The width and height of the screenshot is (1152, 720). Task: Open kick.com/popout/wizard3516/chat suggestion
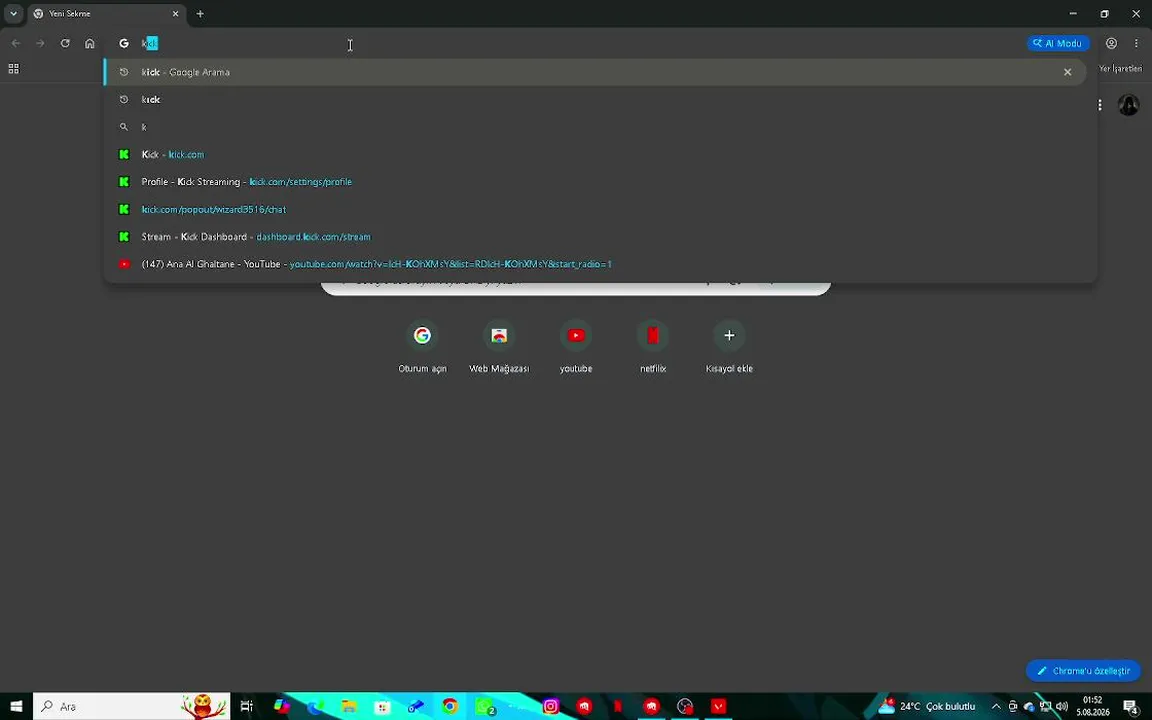point(595,209)
